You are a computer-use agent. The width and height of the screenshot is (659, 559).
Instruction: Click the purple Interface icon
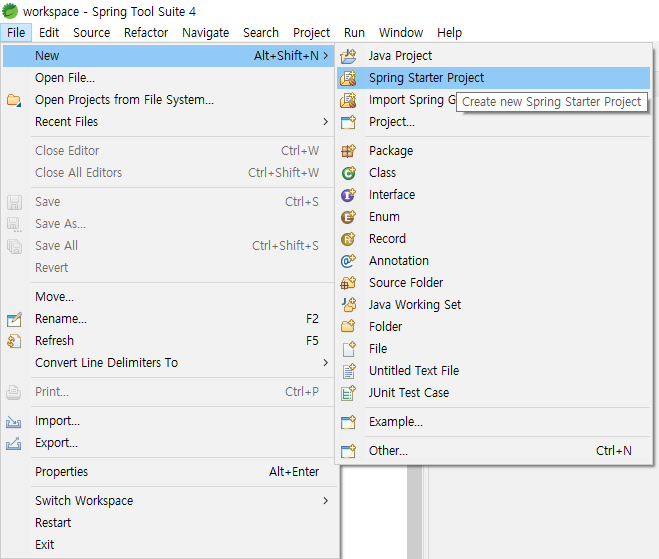[348, 195]
